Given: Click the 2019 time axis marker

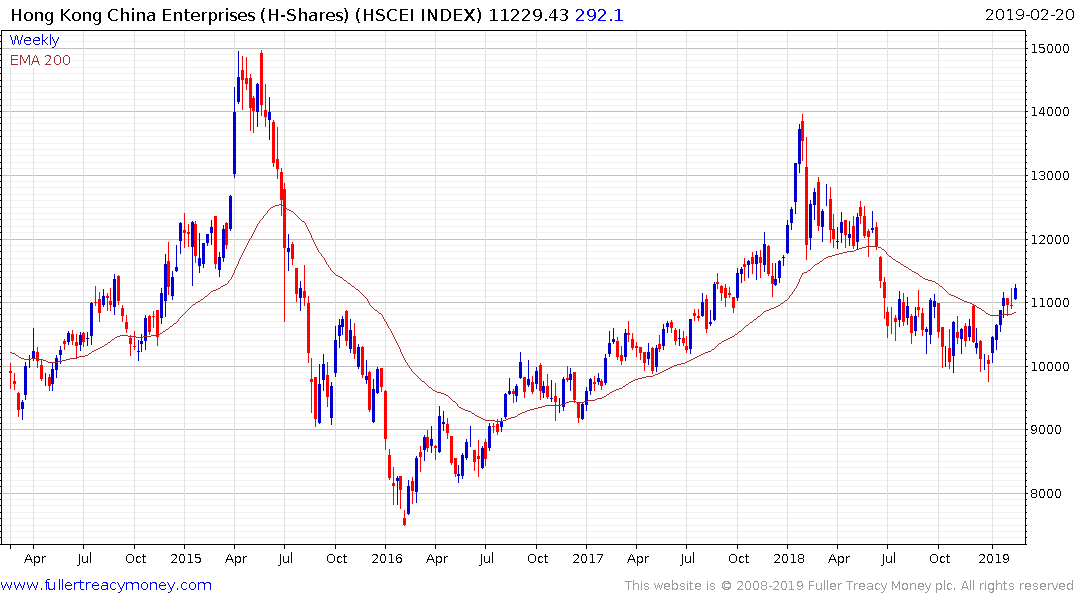Looking at the screenshot, I should pos(992,558).
